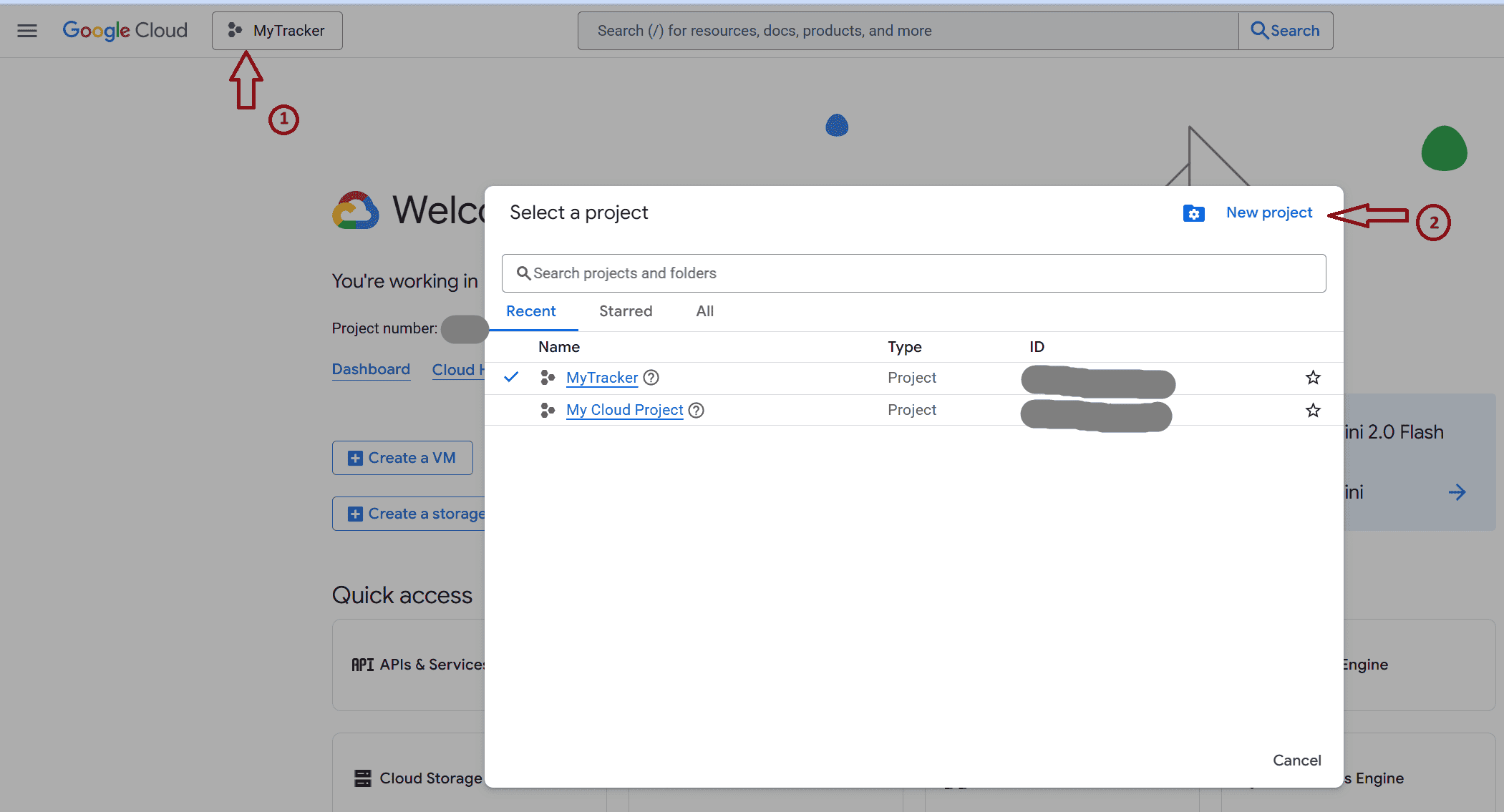
Task: Open the MyTracker project picker
Action: [277, 31]
